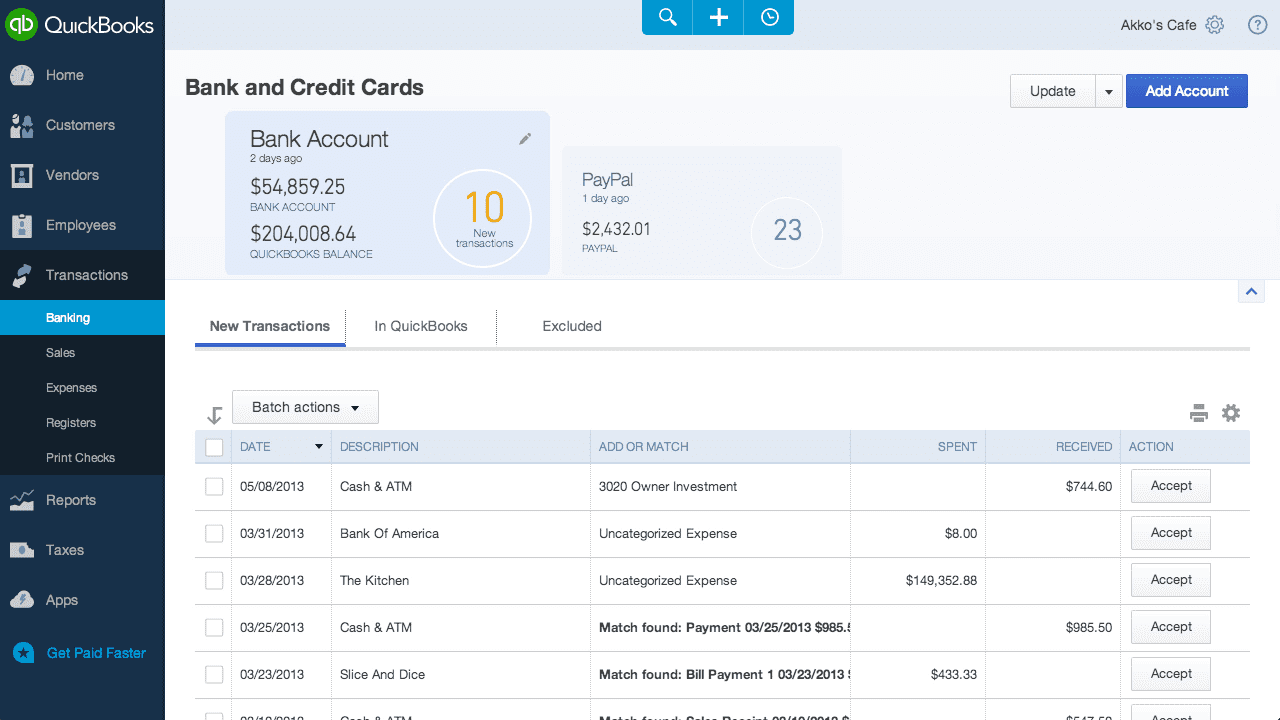Edit Bank Account with pencil icon

(525, 139)
